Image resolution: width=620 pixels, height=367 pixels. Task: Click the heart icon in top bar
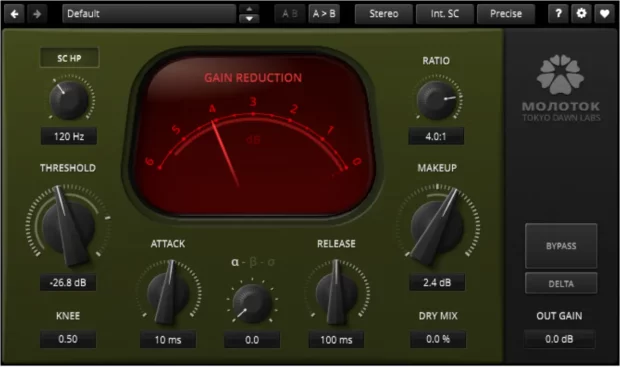605,14
